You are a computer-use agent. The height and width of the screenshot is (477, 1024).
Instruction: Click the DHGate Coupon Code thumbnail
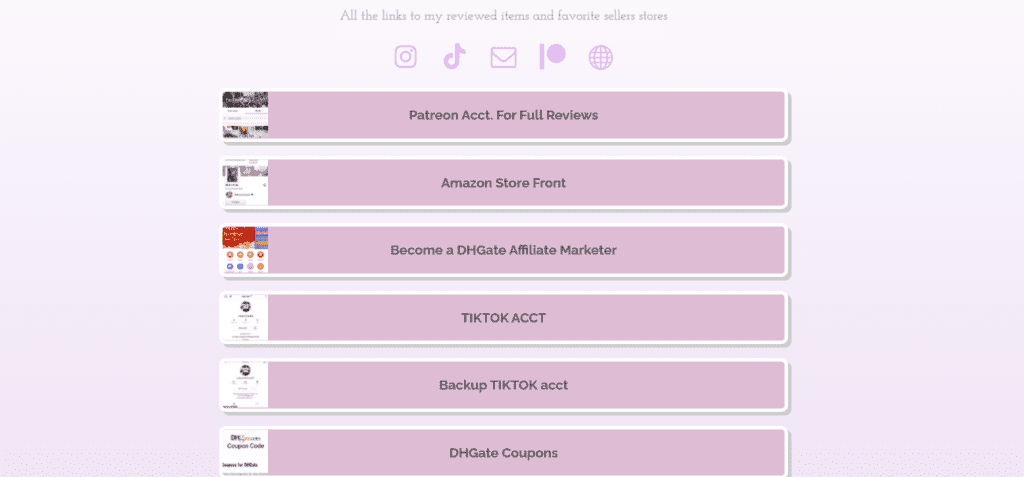pyautogui.click(x=245, y=453)
